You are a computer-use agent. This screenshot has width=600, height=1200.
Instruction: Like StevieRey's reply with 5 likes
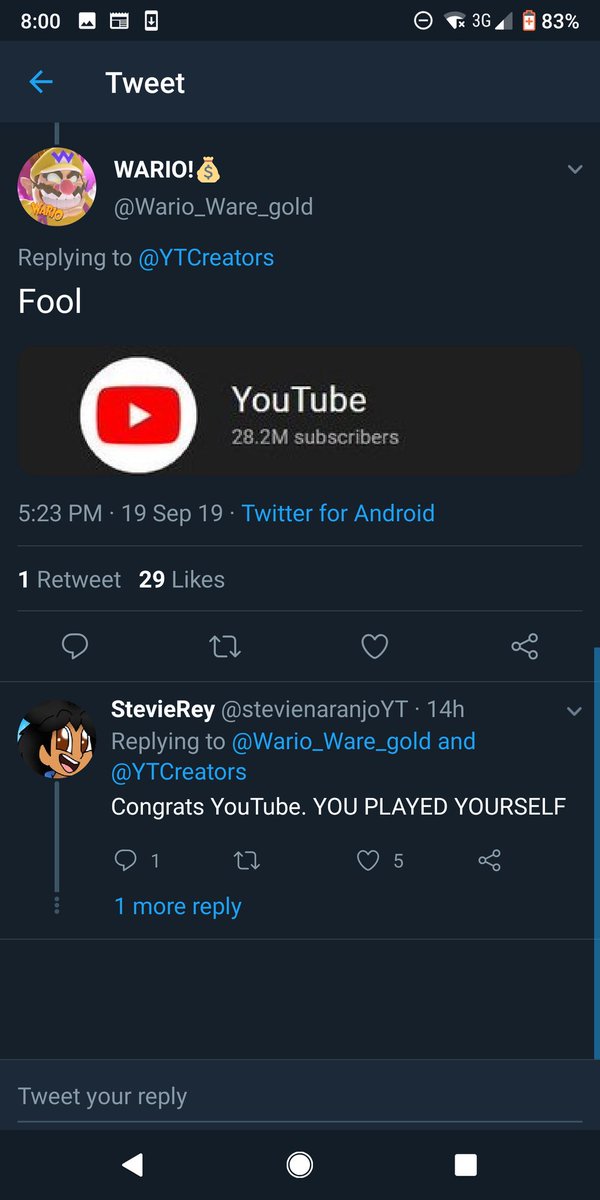[x=369, y=860]
